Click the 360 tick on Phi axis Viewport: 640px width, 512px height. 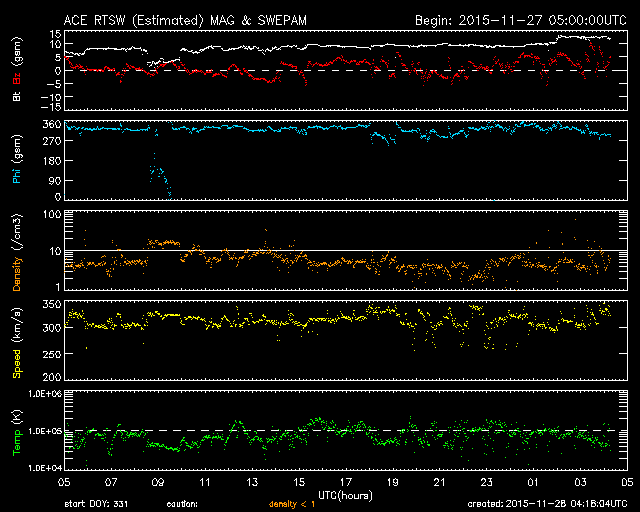click(50, 124)
